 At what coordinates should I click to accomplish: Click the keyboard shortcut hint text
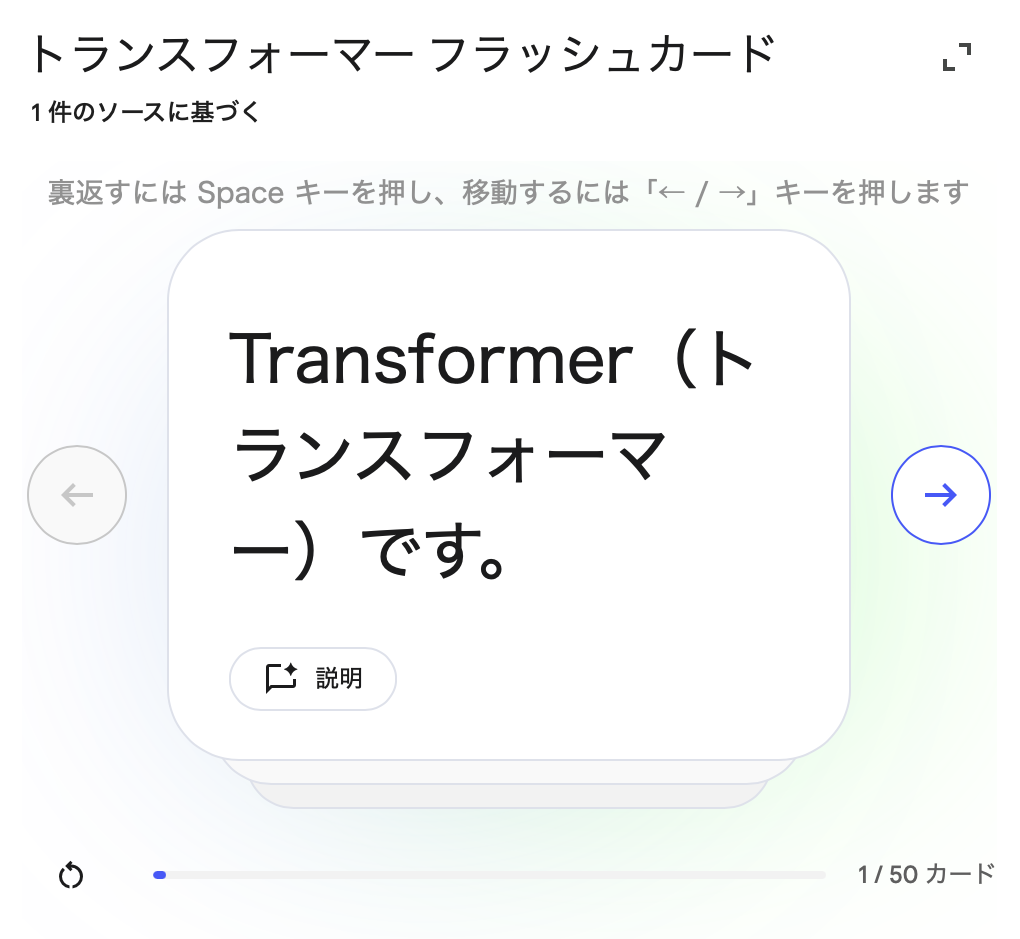[508, 191]
